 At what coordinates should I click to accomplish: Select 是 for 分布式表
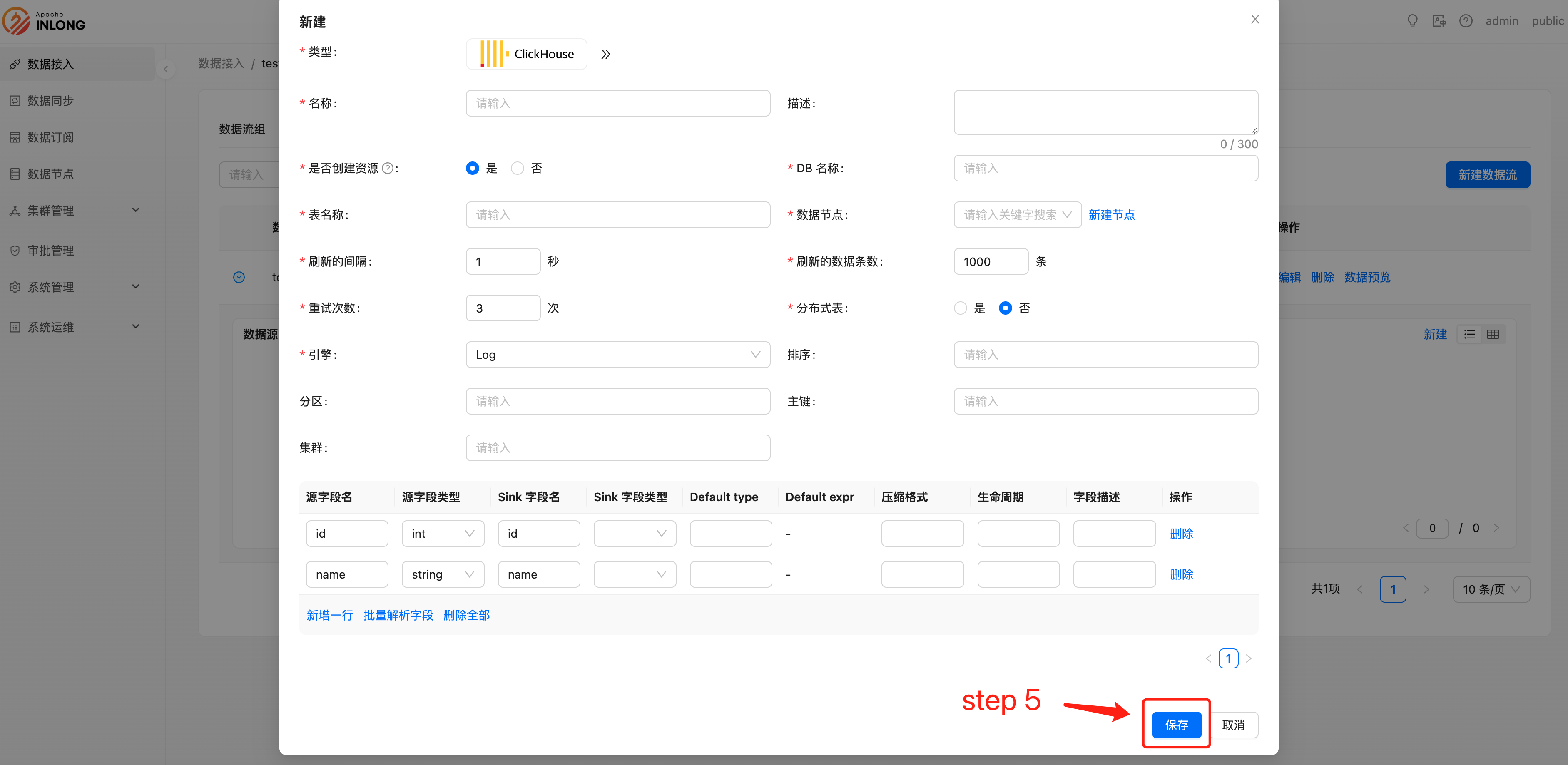(961, 308)
